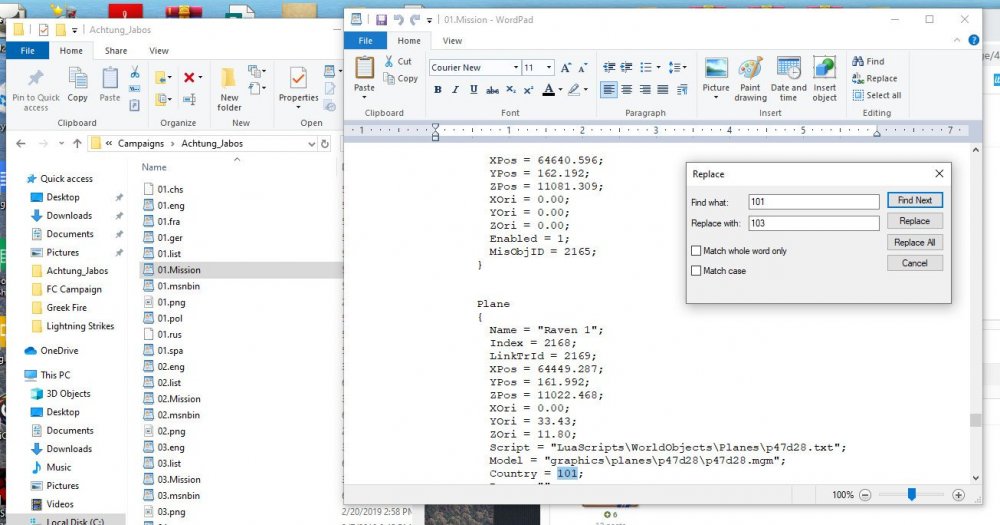Open the Share tab in File Explorer
This screenshot has width=1000, height=525.
click(x=116, y=51)
